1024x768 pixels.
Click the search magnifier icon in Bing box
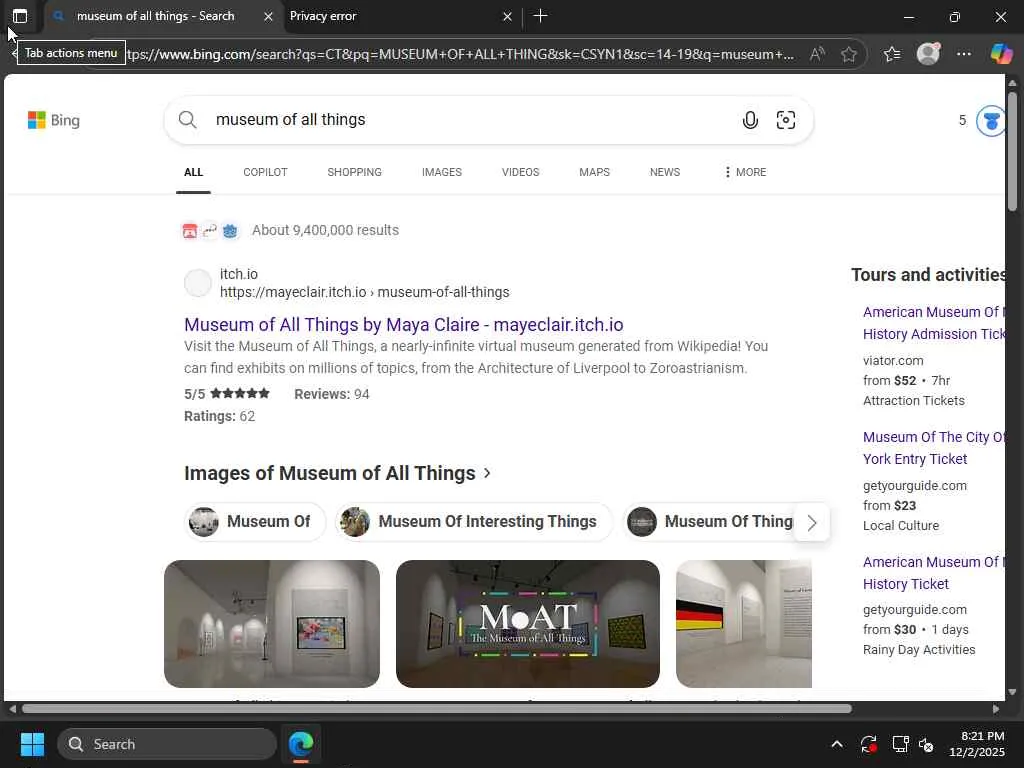pos(187,120)
